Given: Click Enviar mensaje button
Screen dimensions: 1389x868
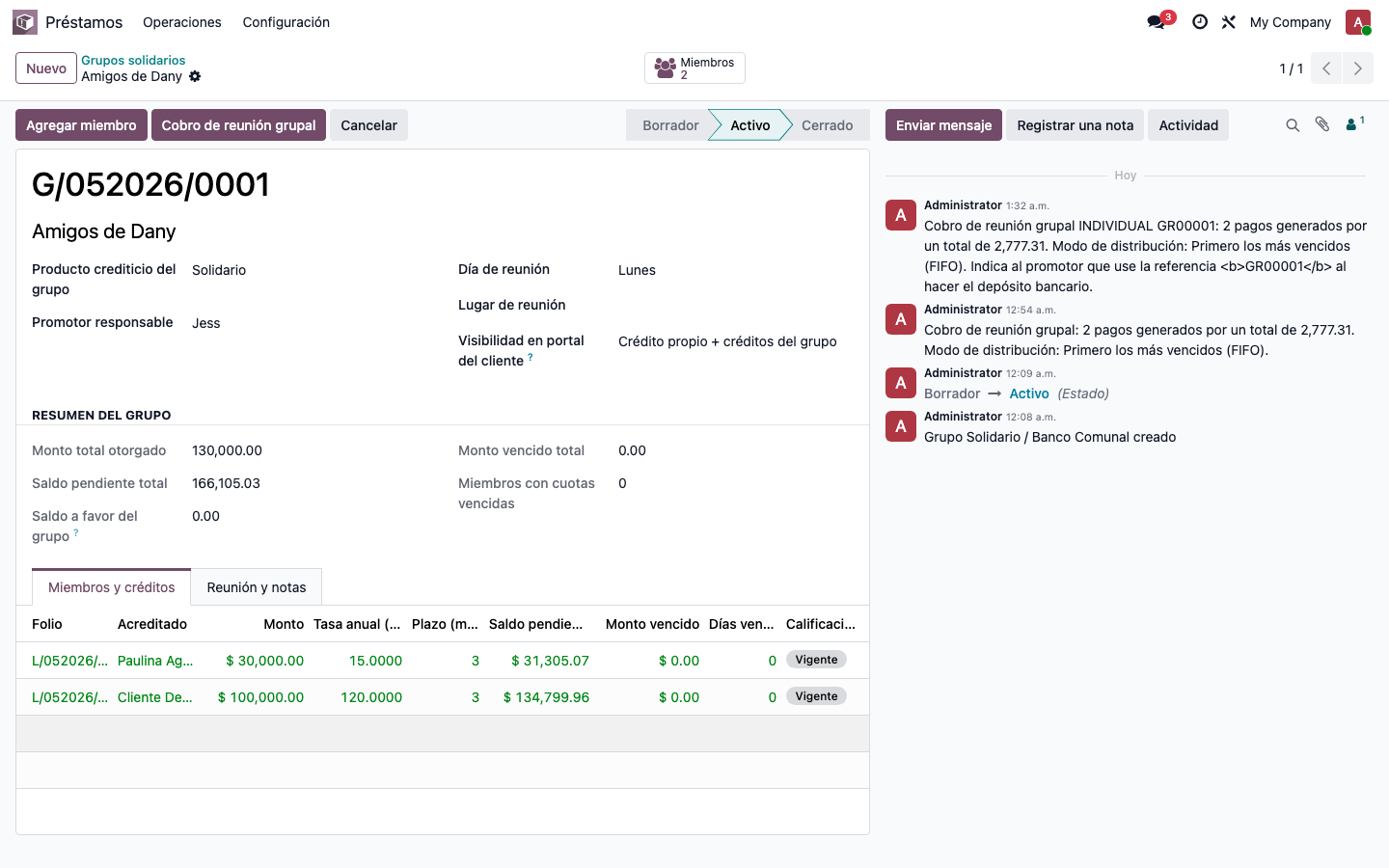Looking at the screenshot, I should (x=943, y=125).
